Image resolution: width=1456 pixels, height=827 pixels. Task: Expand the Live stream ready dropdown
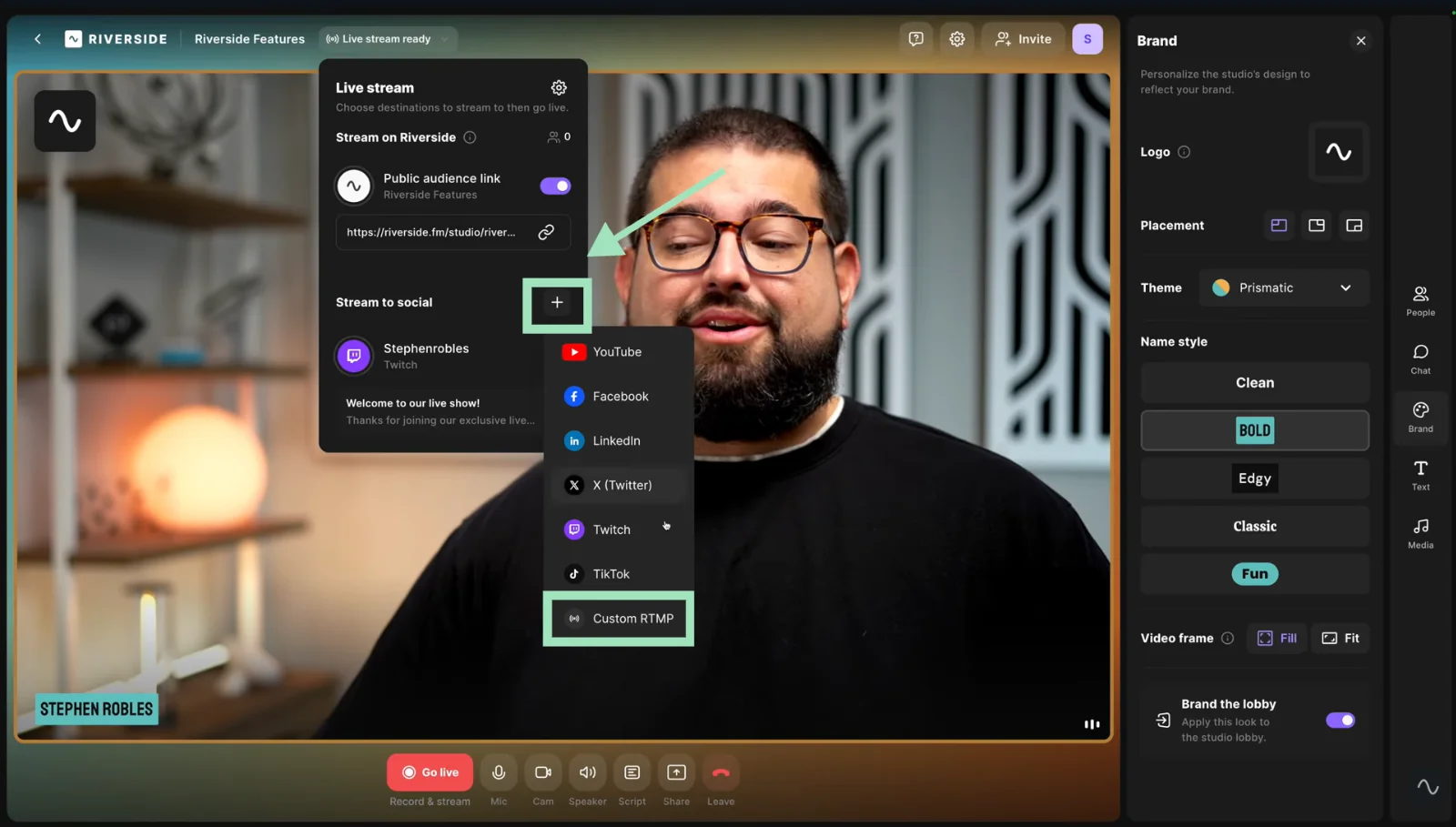coord(388,39)
